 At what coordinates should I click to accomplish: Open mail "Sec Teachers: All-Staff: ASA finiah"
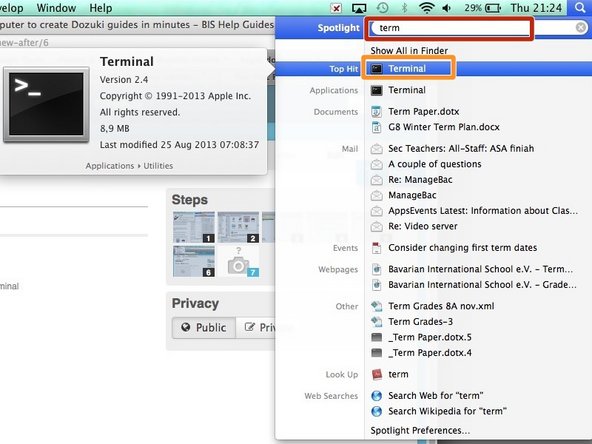tap(452, 149)
